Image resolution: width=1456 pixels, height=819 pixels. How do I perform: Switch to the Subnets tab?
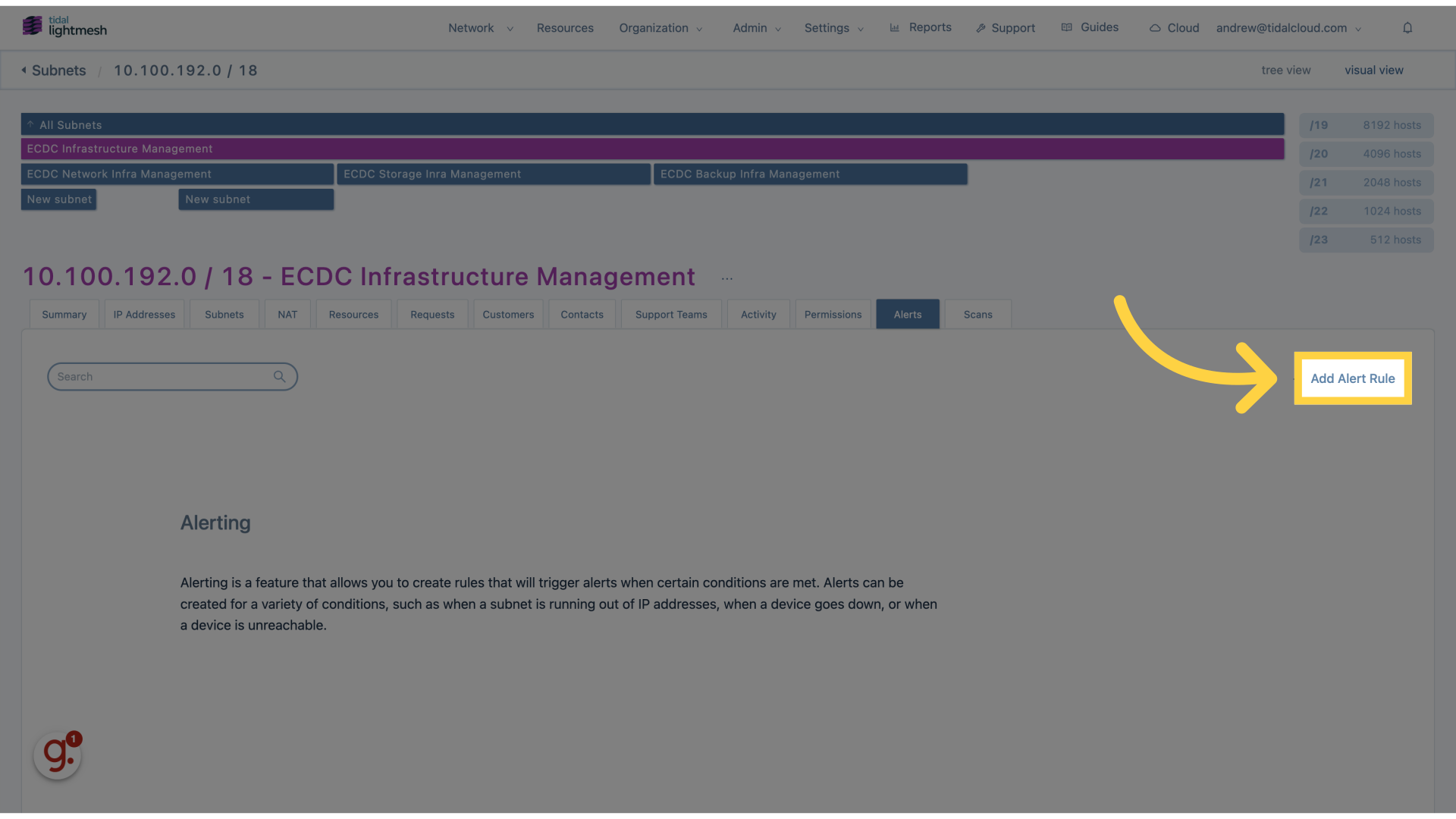click(224, 314)
